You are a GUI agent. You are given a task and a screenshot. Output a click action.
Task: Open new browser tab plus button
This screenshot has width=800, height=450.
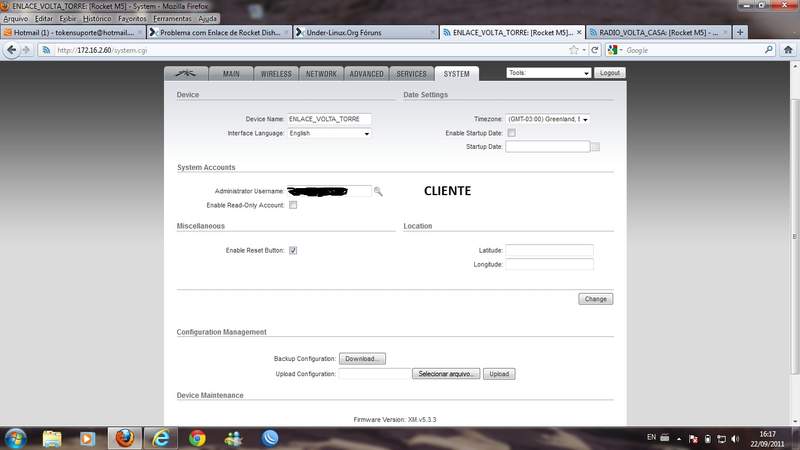[x=740, y=32]
